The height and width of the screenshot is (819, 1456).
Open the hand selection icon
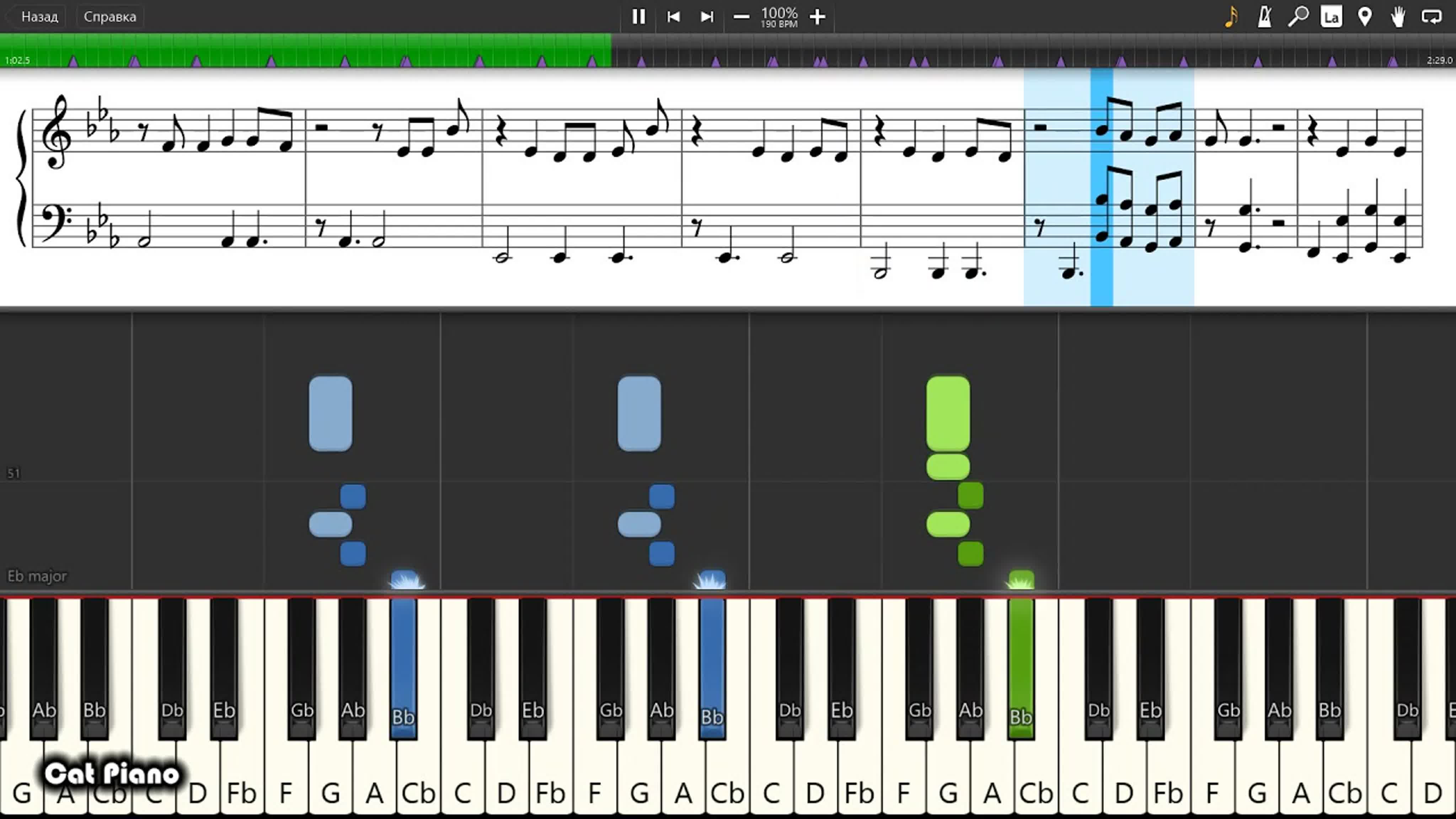coord(1398,16)
